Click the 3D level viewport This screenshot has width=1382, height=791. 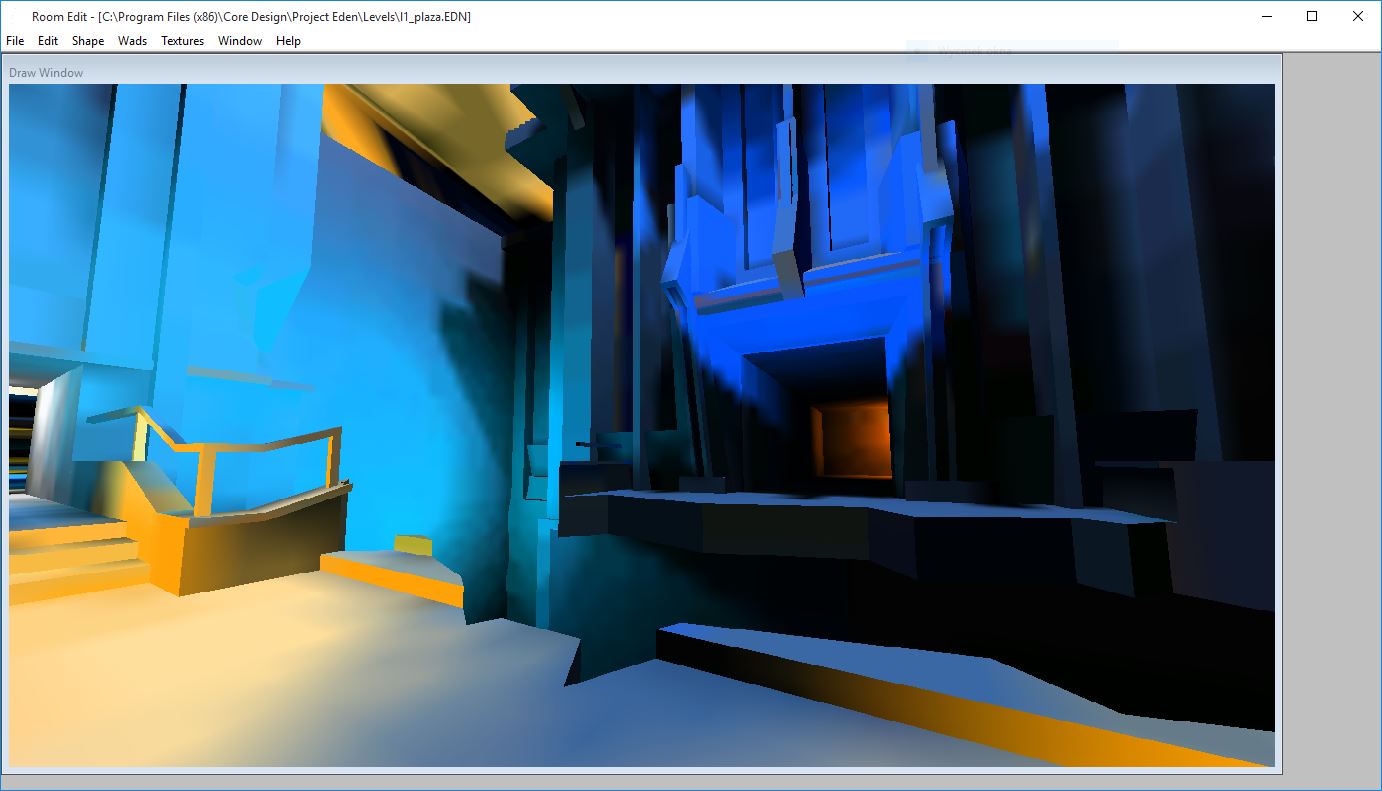tap(642, 425)
